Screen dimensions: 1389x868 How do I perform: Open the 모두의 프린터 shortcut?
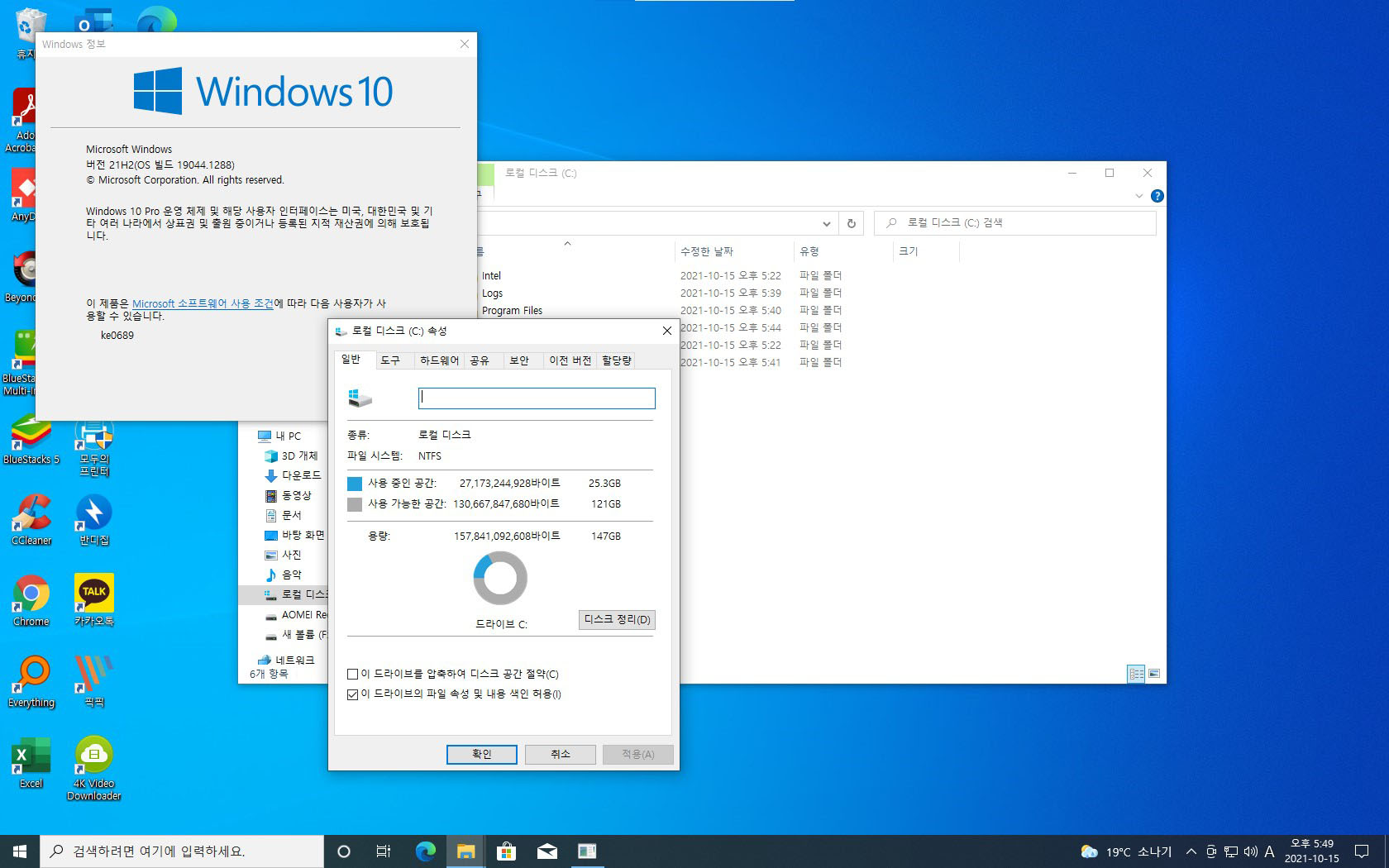pos(94,448)
